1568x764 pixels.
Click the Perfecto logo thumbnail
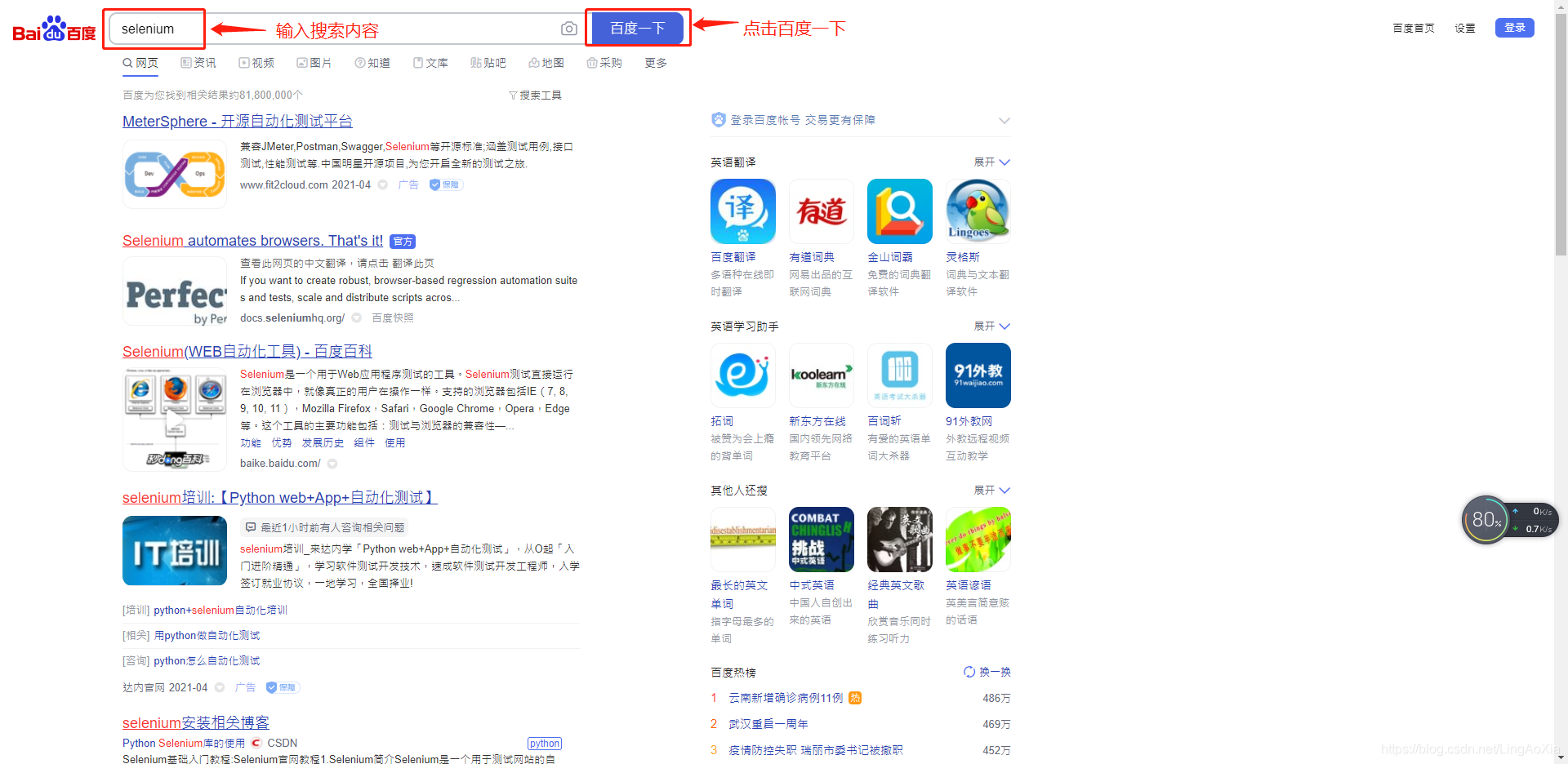175,291
